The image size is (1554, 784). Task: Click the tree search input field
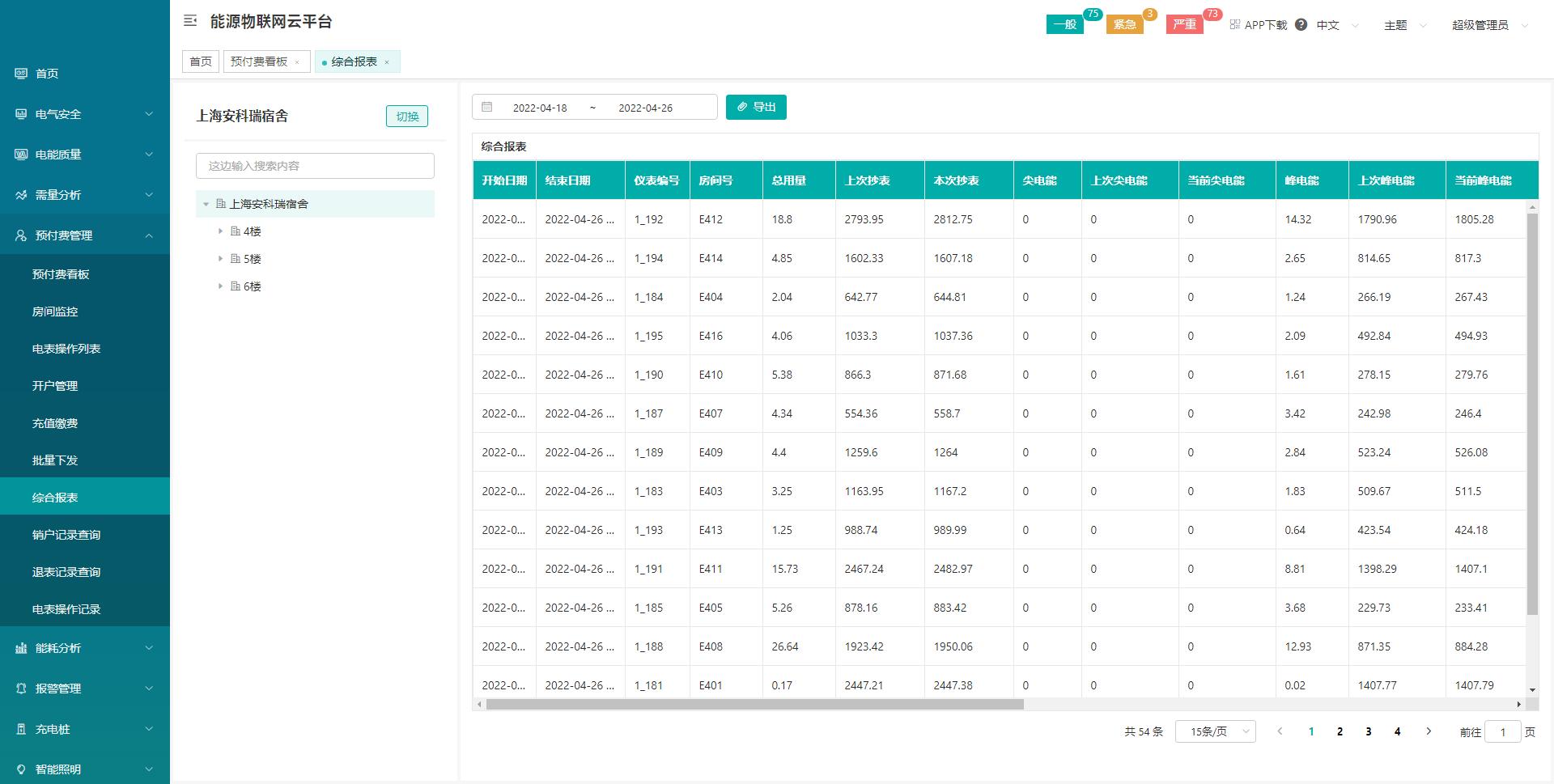314,165
